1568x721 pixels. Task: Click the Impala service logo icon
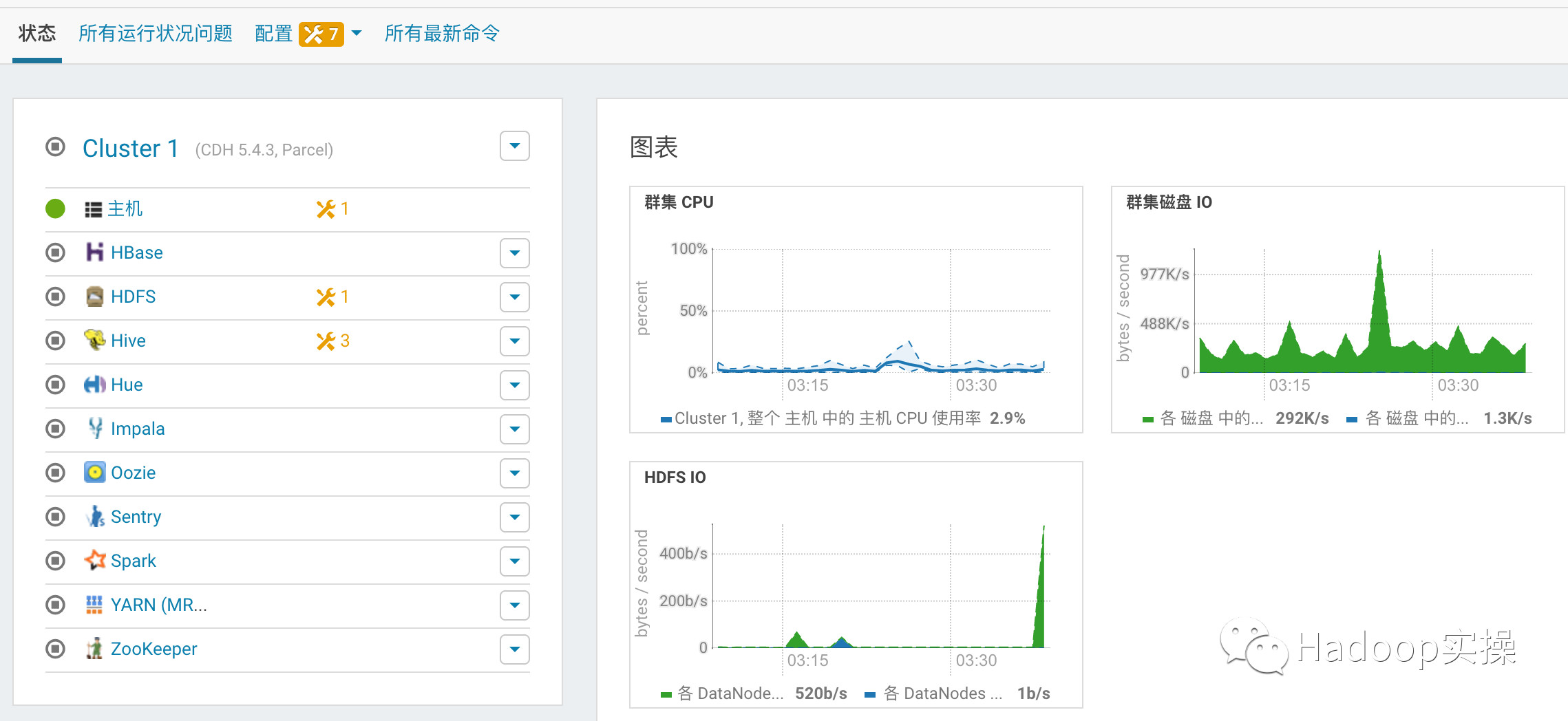coord(95,429)
